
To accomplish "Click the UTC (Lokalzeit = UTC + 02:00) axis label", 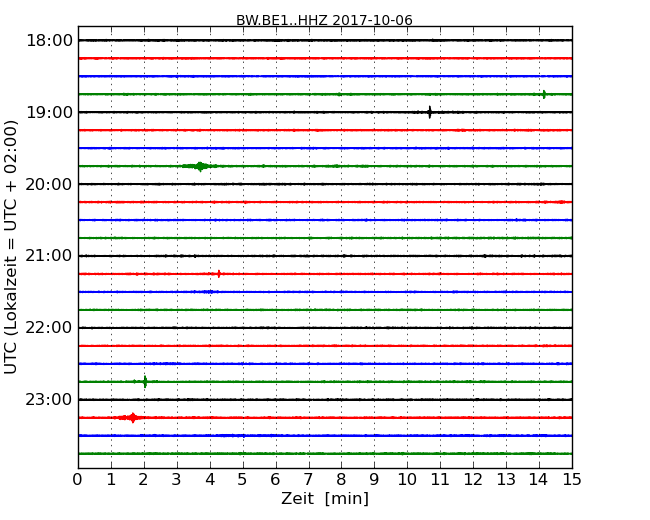I will [x=11, y=247].
